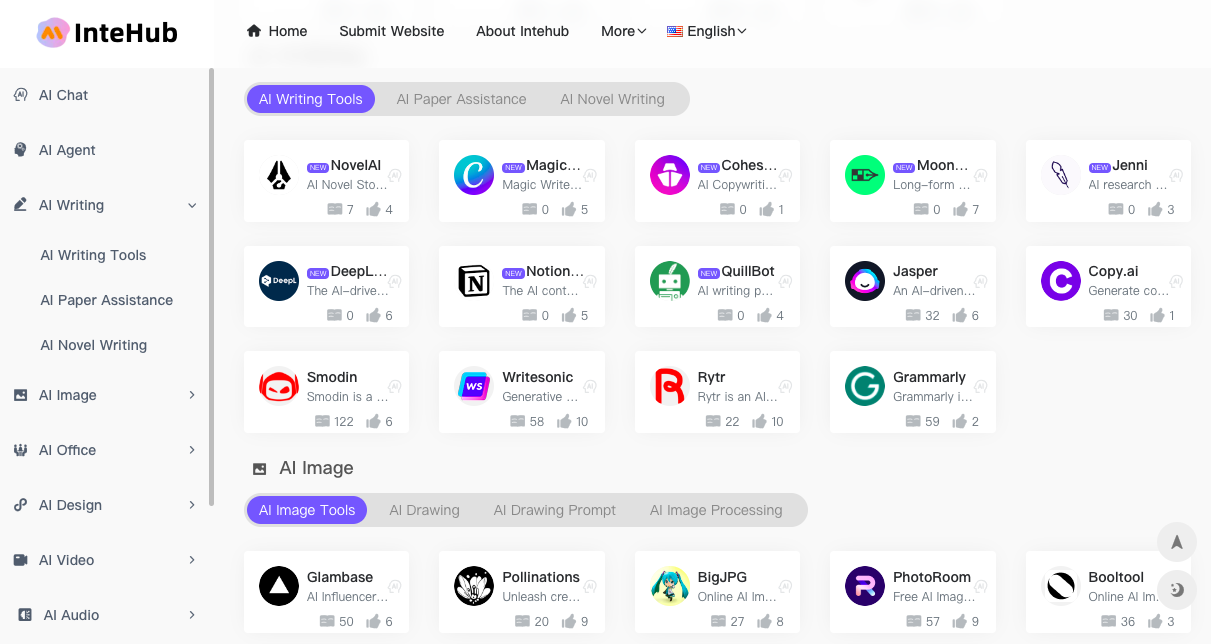
Task: Click the Home icon in top navigation
Action: (254, 31)
